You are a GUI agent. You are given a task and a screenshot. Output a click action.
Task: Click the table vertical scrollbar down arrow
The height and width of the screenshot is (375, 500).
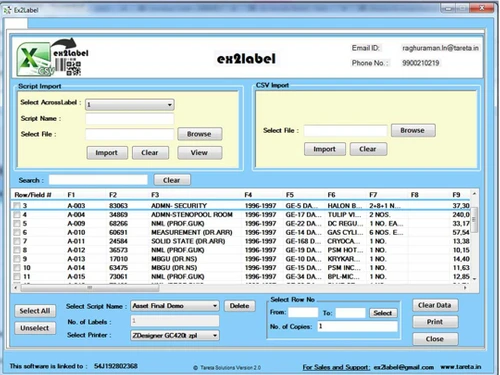coord(474,279)
